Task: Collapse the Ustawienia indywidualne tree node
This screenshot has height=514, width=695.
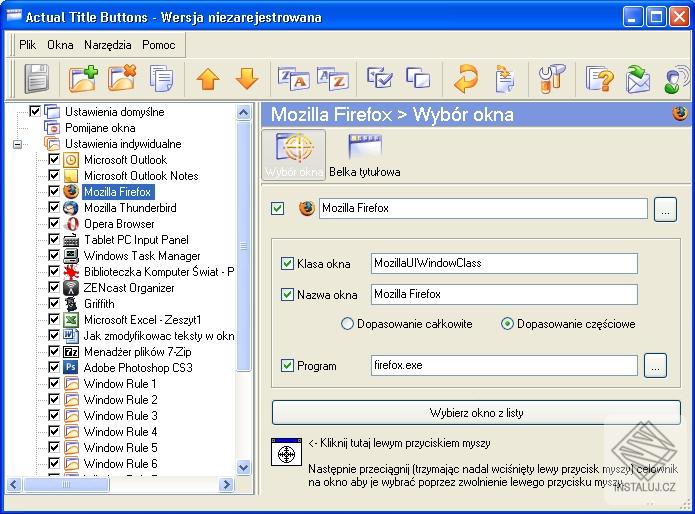Action: pyautogui.click(x=17, y=144)
